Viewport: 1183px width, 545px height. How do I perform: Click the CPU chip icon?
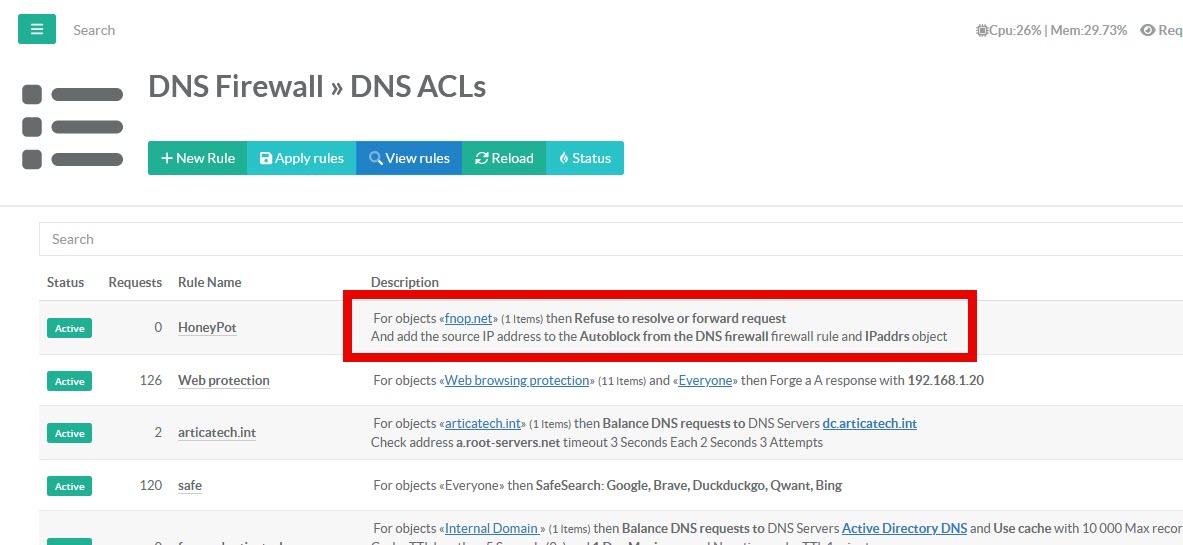coord(982,31)
